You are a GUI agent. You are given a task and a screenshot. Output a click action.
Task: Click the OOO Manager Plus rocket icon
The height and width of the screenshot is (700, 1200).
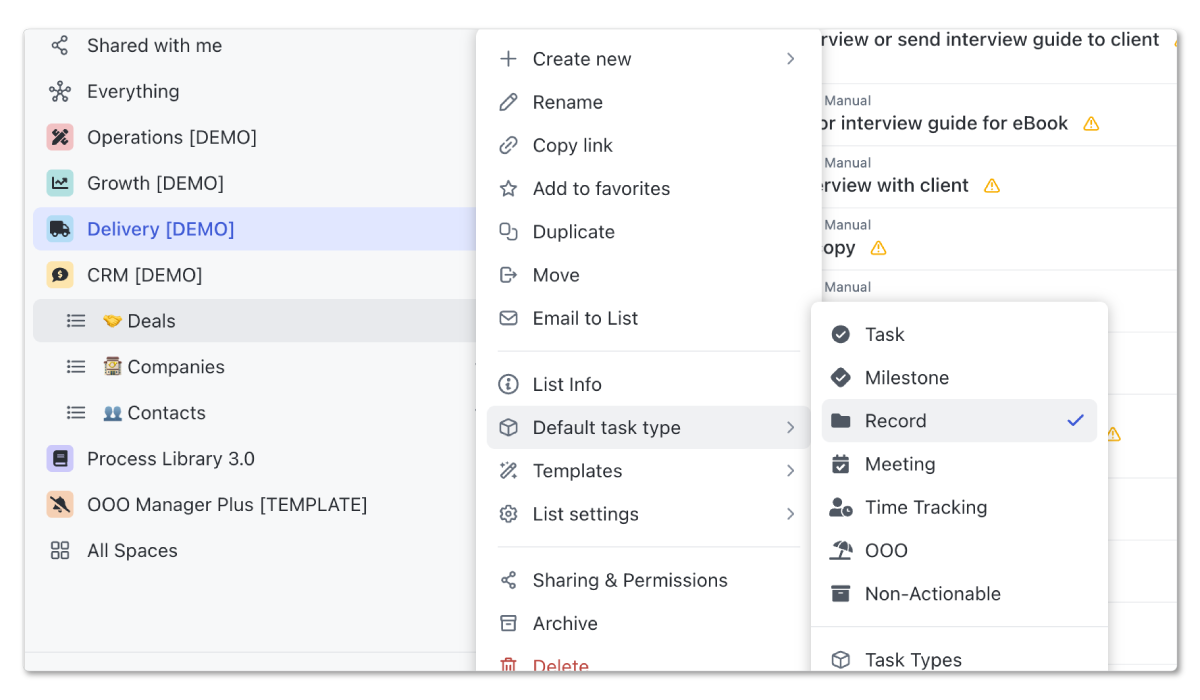(x=60, y=505)
